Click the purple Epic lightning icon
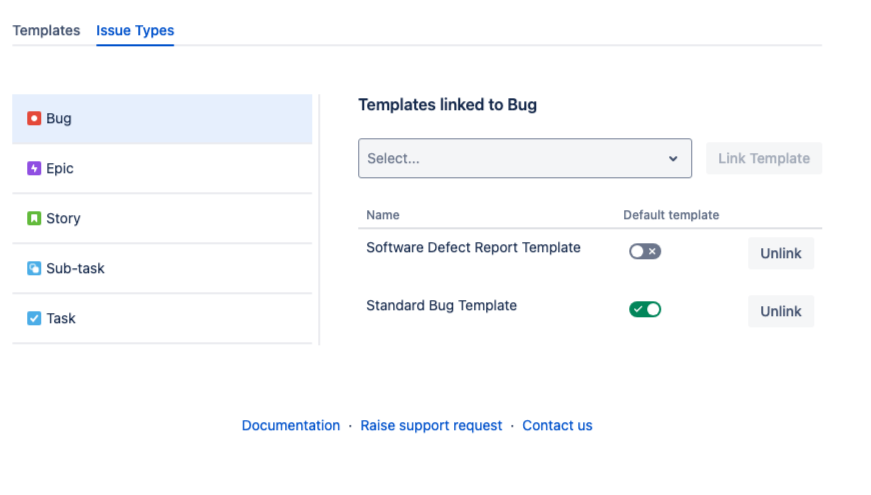 34,168
